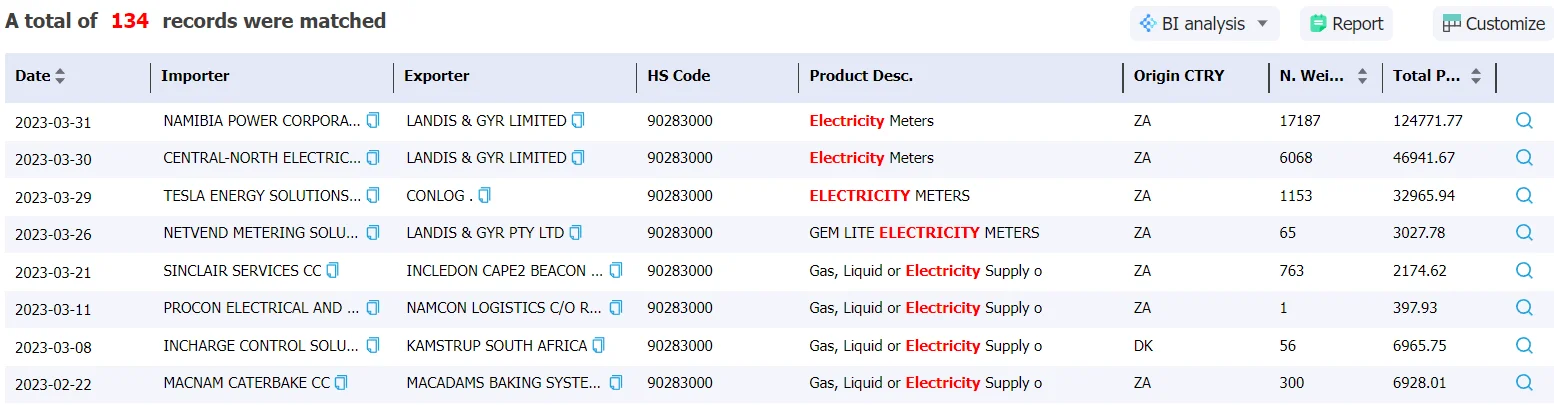This screenshot has height=405, width=1554.
Task: Open magnifier for MACNAM CATERBAKE row
Action: [1524, 382]
